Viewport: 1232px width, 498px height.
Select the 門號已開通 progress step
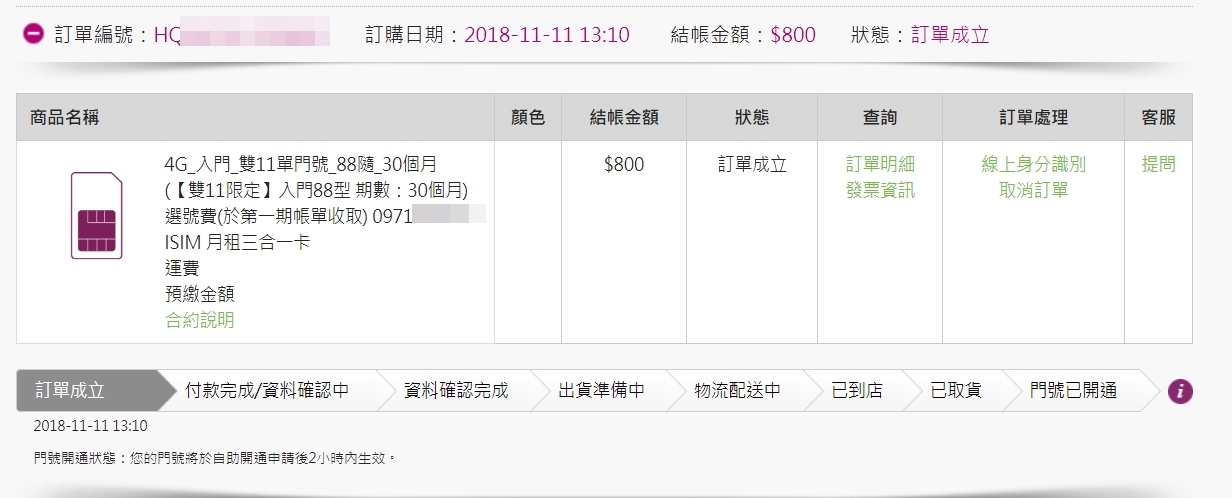(1073, 391)
